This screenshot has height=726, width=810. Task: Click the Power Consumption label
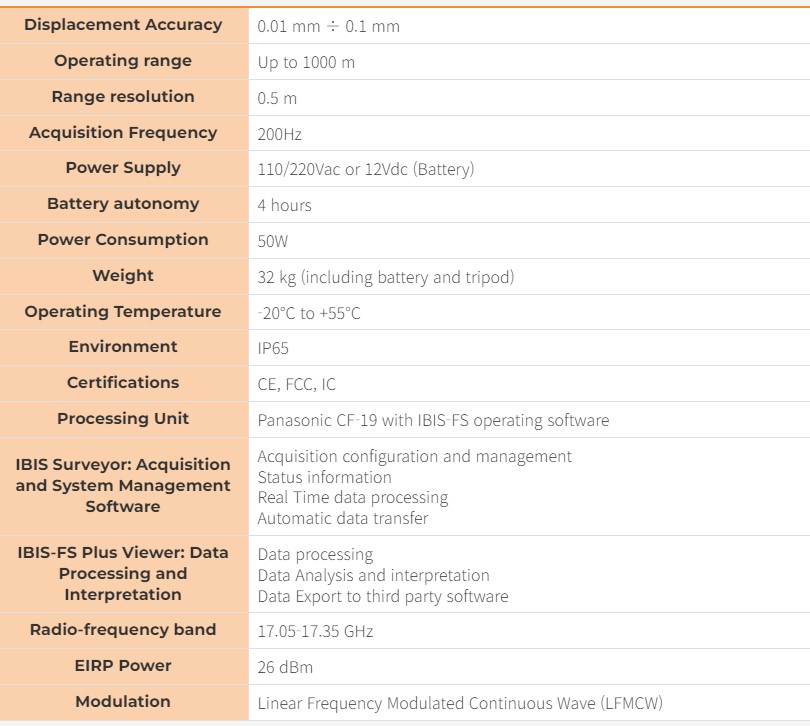coord(123,240)
